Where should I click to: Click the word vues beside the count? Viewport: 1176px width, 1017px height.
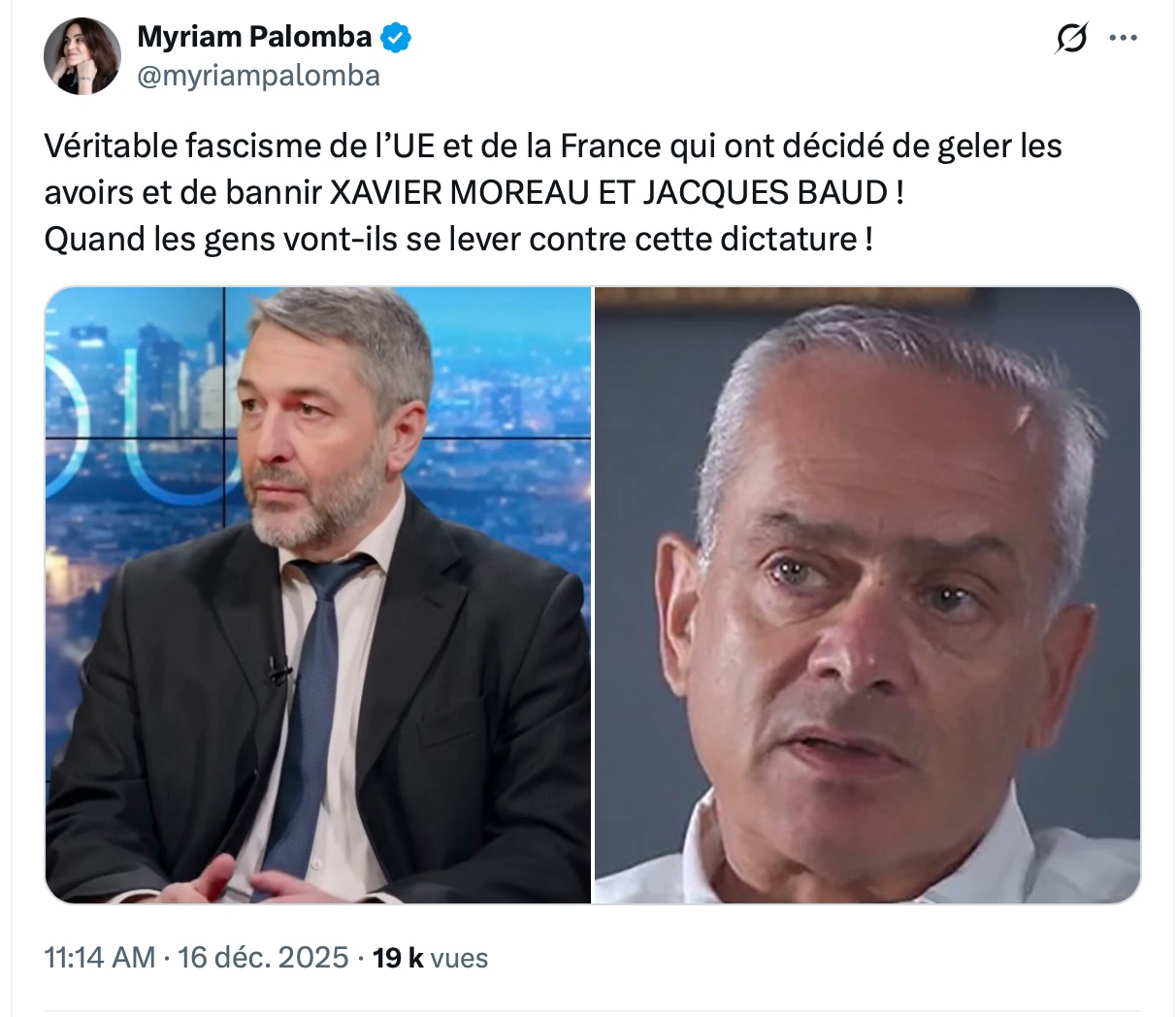459,959
